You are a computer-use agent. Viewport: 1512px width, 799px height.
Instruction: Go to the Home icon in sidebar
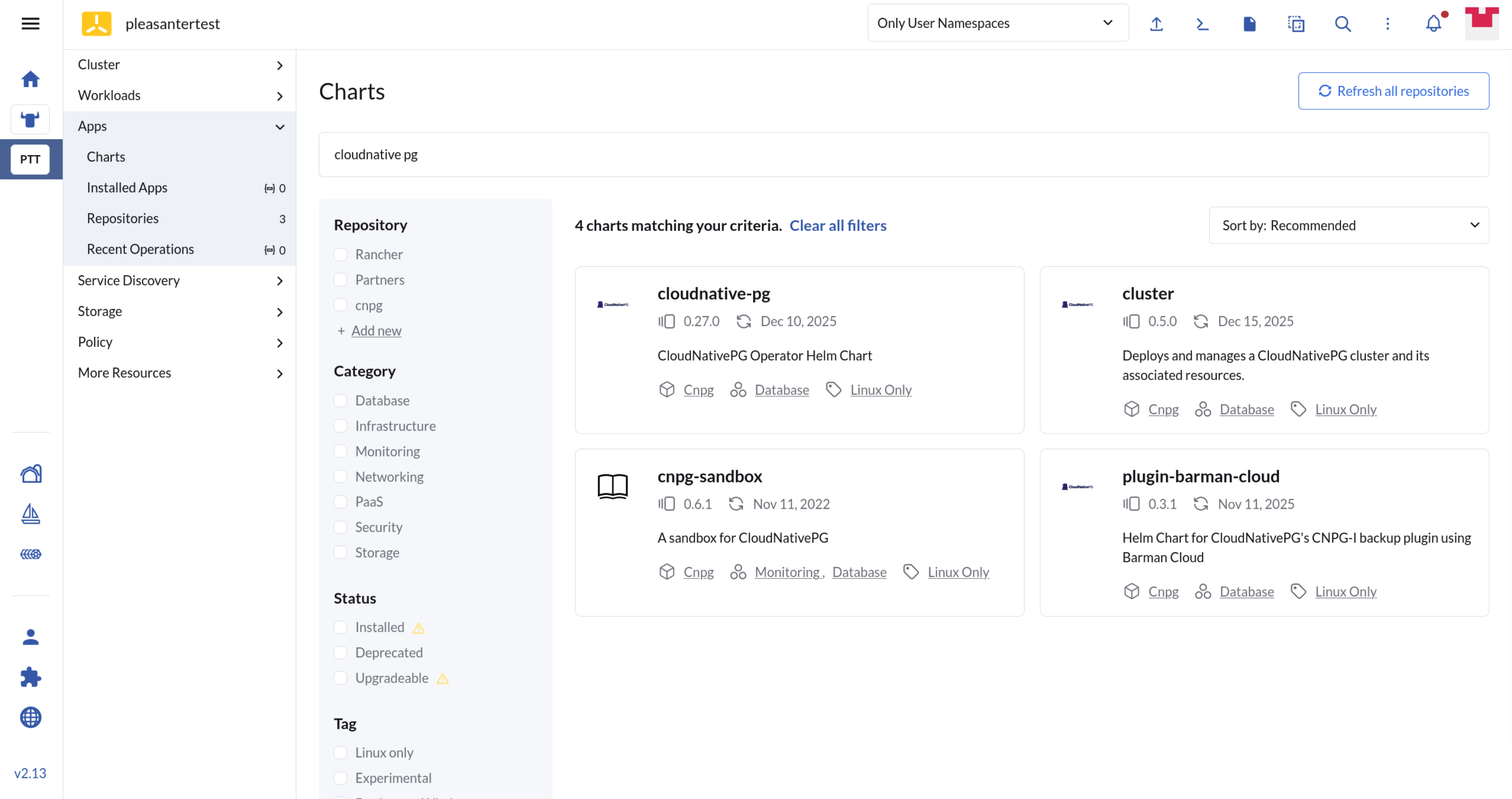(30, 79)
